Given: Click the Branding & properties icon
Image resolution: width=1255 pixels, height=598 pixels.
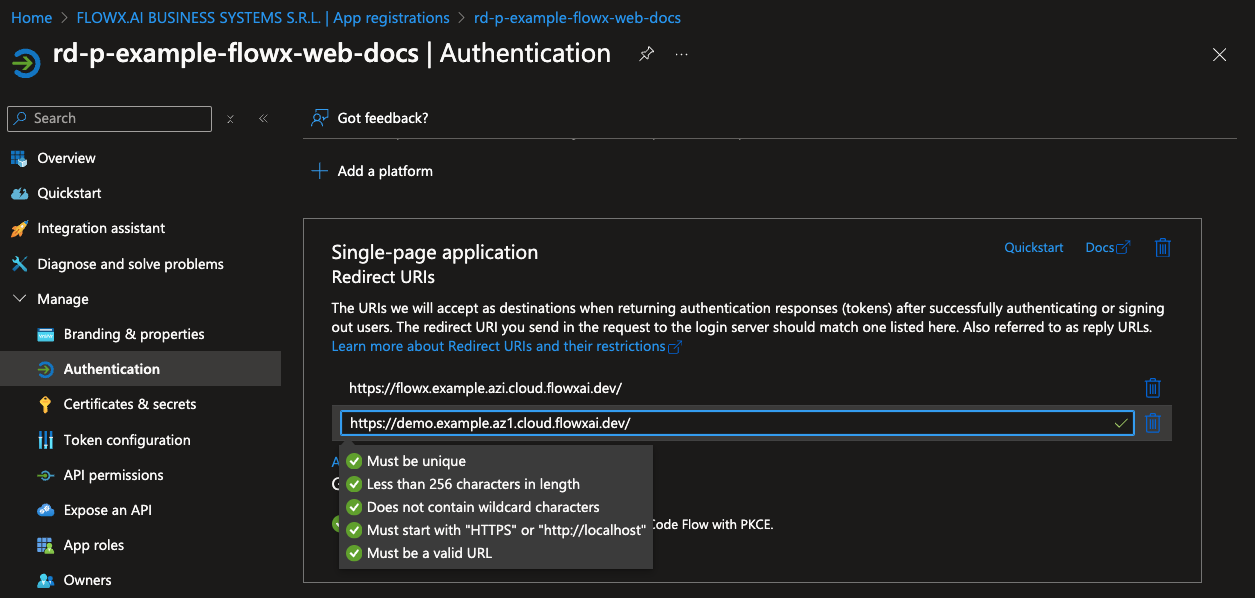Looking at the screenshot, I should tap(45, 334).
